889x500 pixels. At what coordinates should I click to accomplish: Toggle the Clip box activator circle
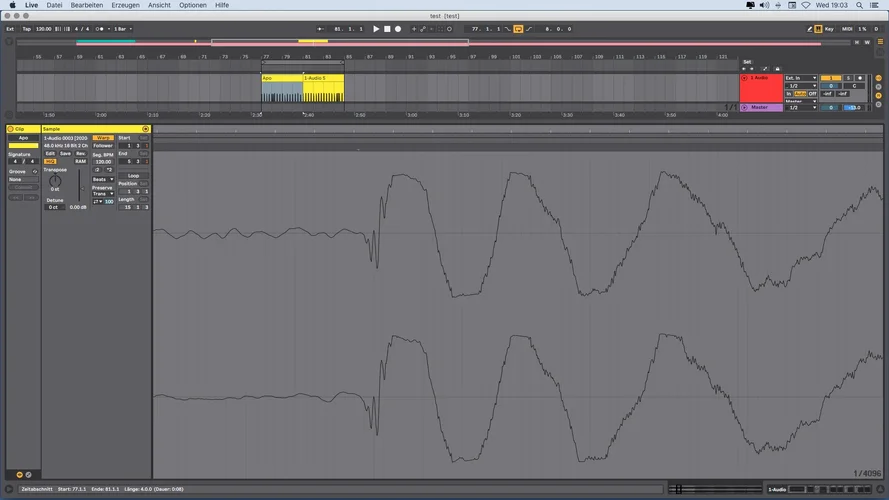(x=10, y=129)
